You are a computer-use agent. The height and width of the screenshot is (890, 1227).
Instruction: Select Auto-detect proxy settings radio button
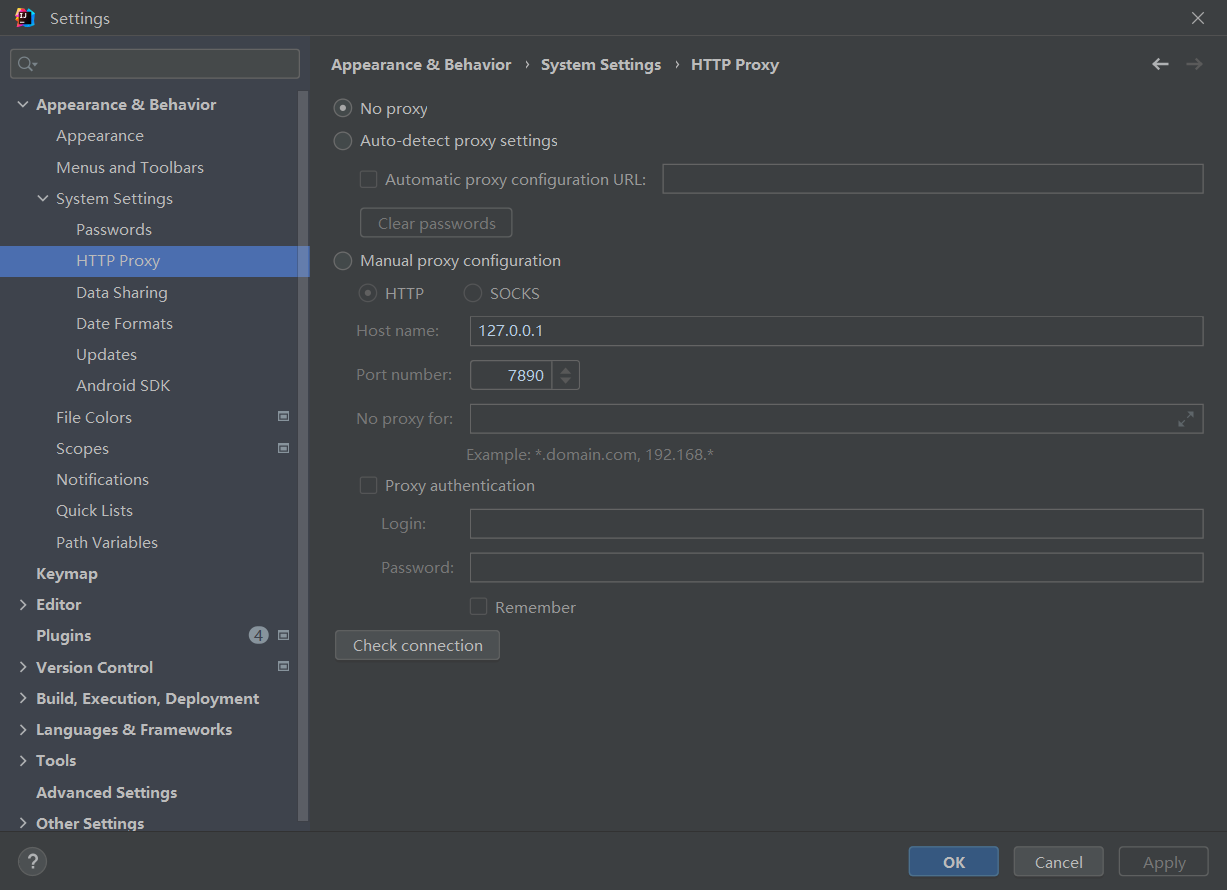343,141
